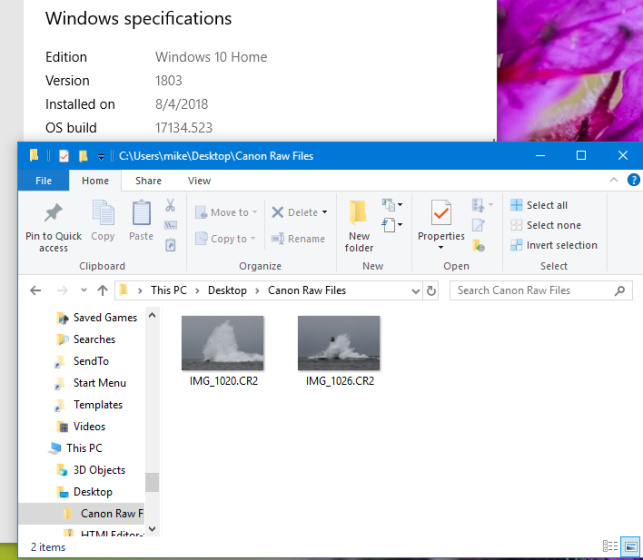
Task: Click the New folder icon in ribbon
Action: coord(359,212)
